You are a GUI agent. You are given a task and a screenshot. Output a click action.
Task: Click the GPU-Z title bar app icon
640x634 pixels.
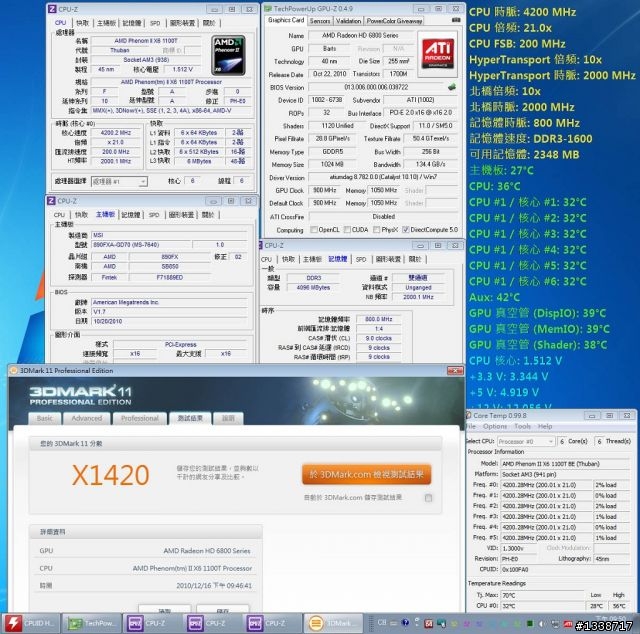click(268, 9)
